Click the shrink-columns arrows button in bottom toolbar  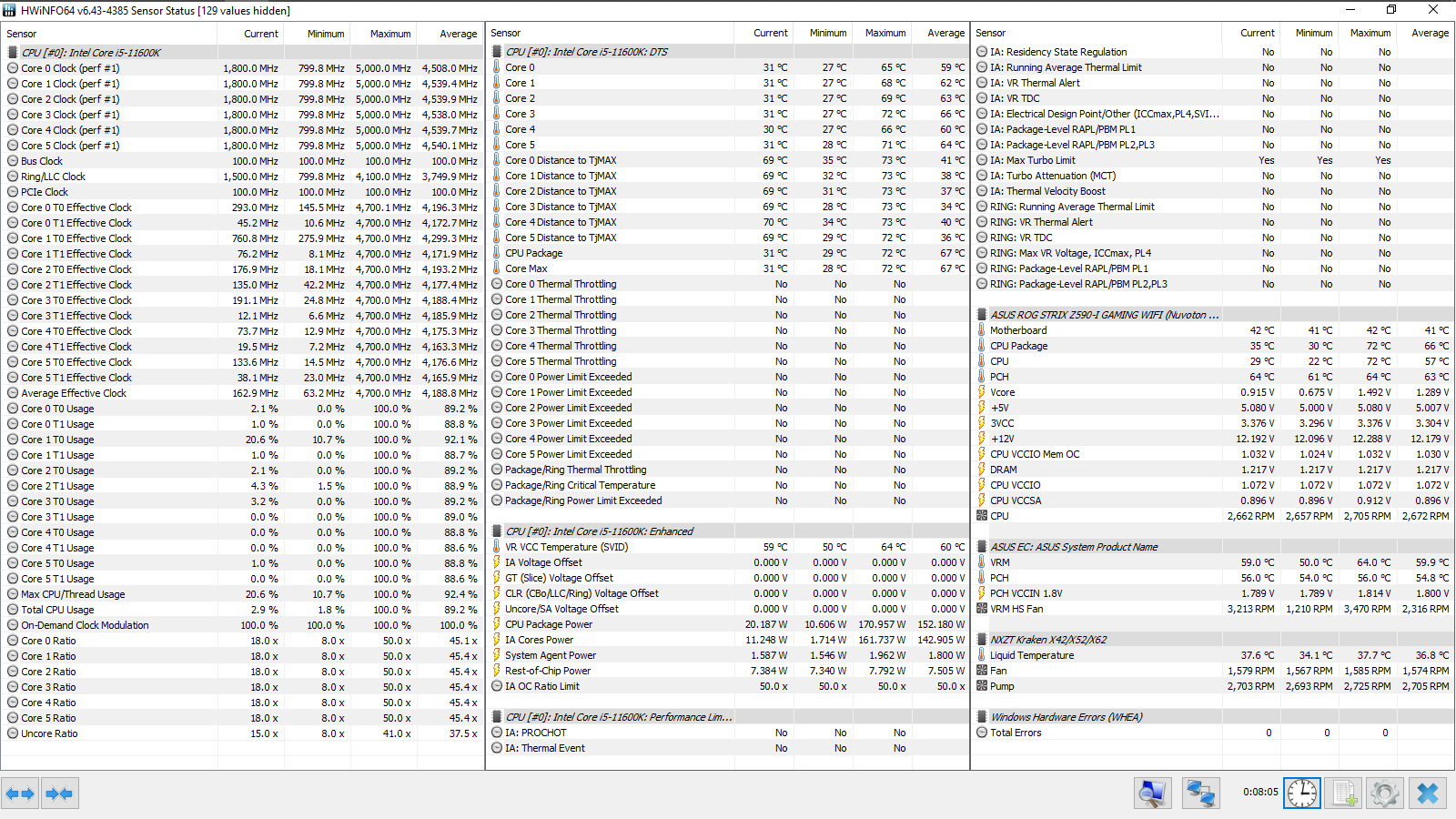pyautogui.click(x=59, y=794)
